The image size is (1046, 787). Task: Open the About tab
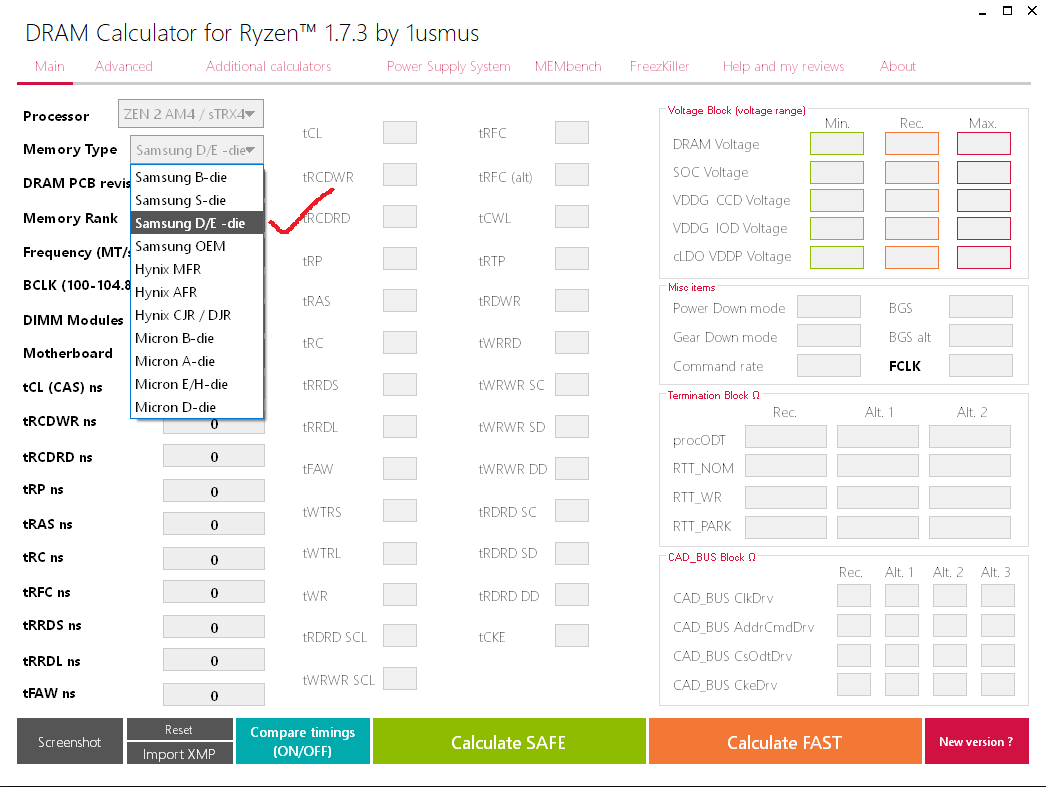coord(897,66)
